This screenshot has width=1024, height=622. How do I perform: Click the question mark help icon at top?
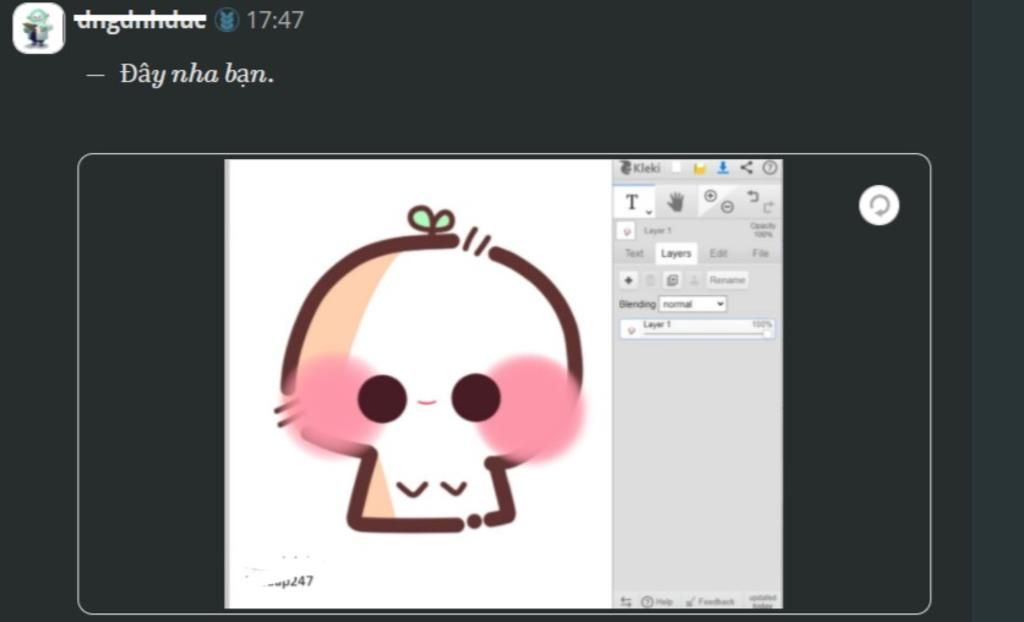pos(770,168)
